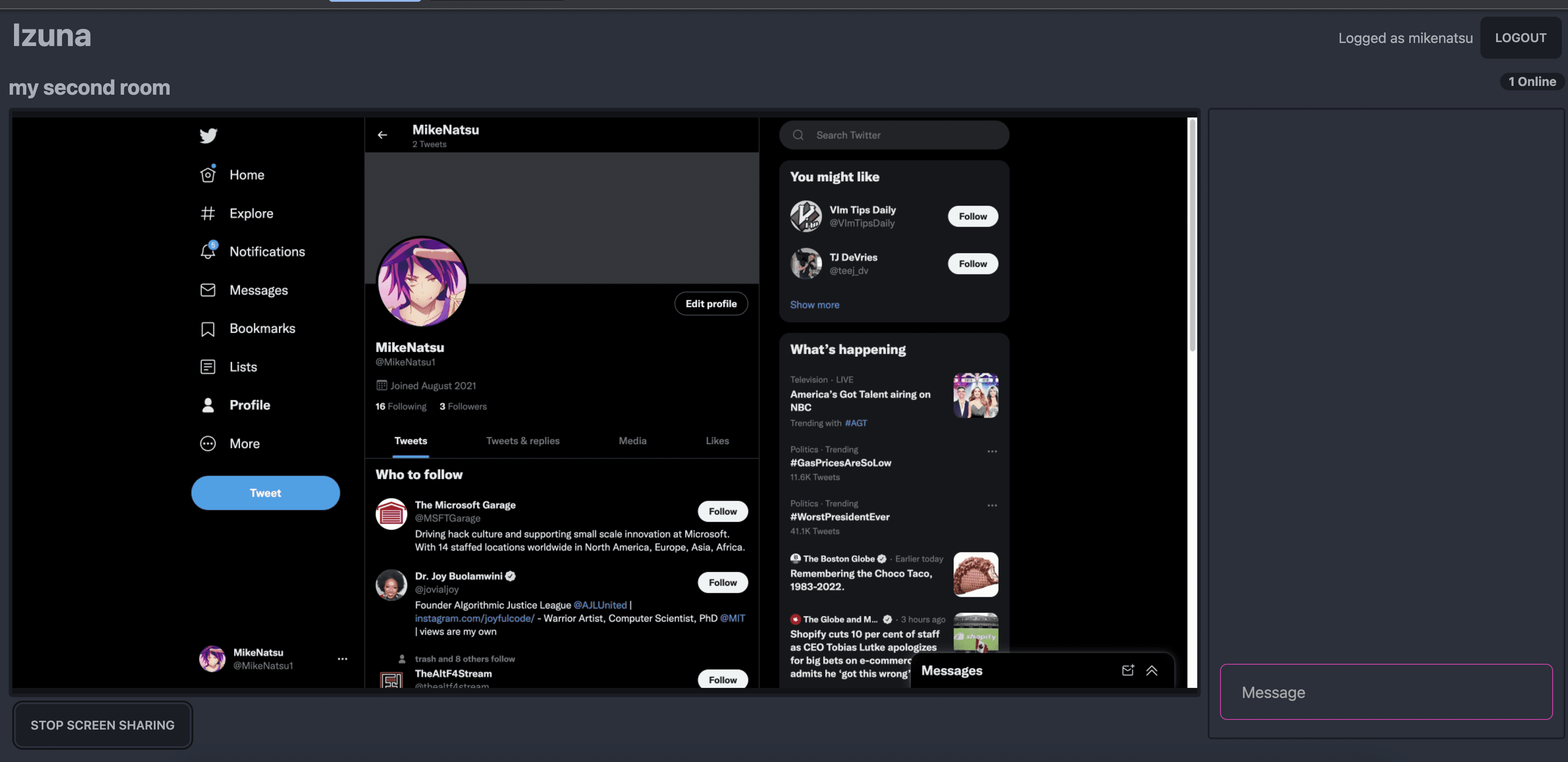Expand the Messages popup with the chevron
This screenshot has height=762, width=1568.
tap(1152, 670)
